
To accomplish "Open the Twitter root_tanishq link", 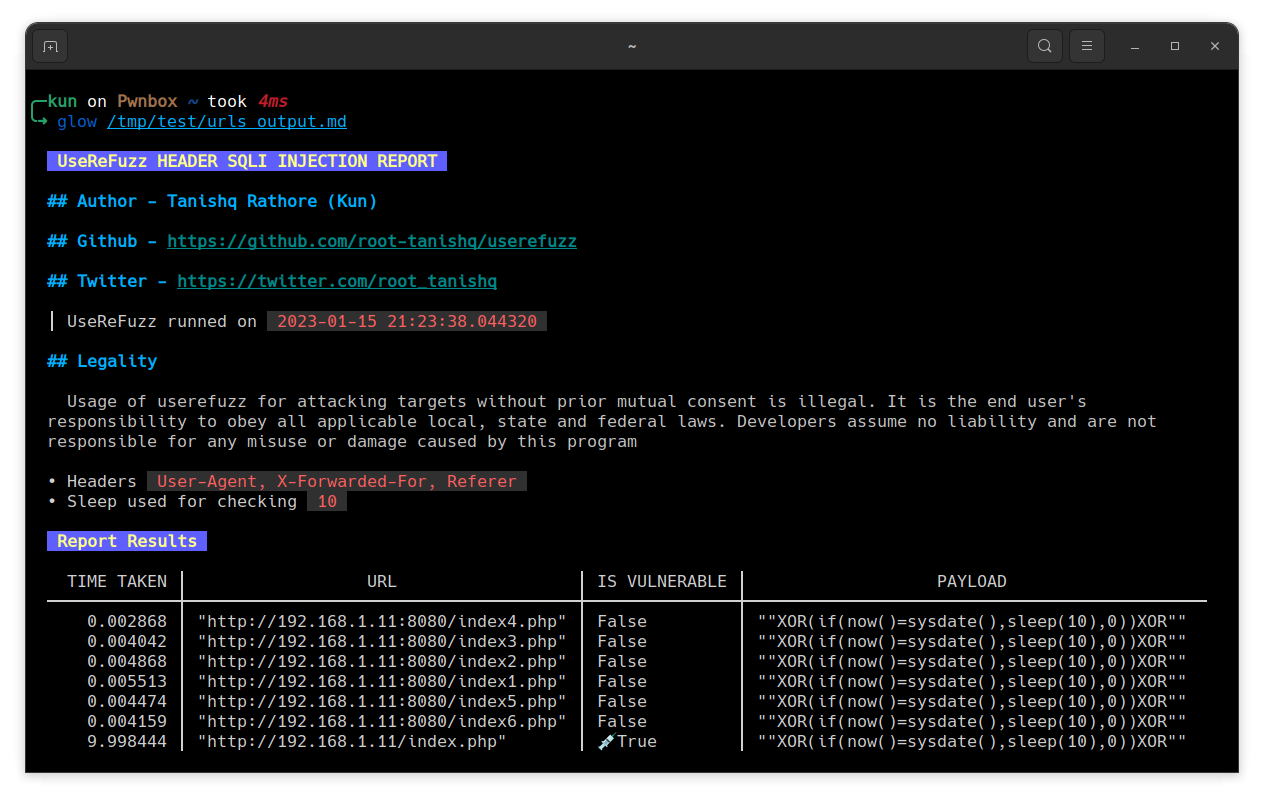I will pos(337,281).
